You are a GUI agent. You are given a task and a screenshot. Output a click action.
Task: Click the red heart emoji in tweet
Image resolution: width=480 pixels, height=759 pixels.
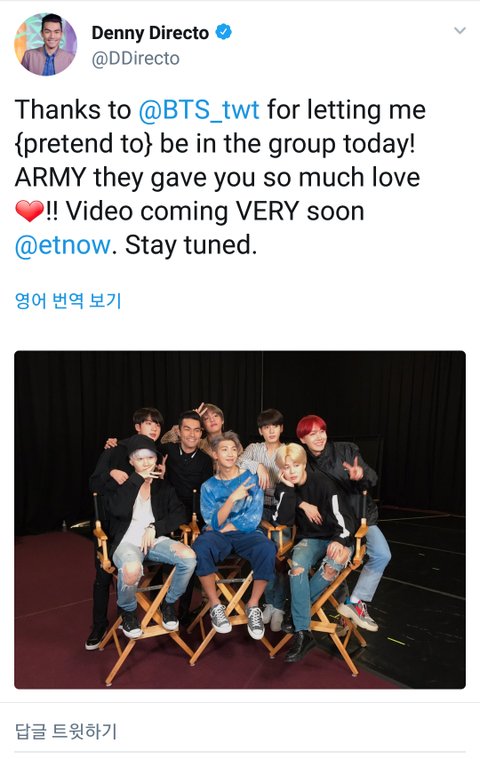pos(30,212)
